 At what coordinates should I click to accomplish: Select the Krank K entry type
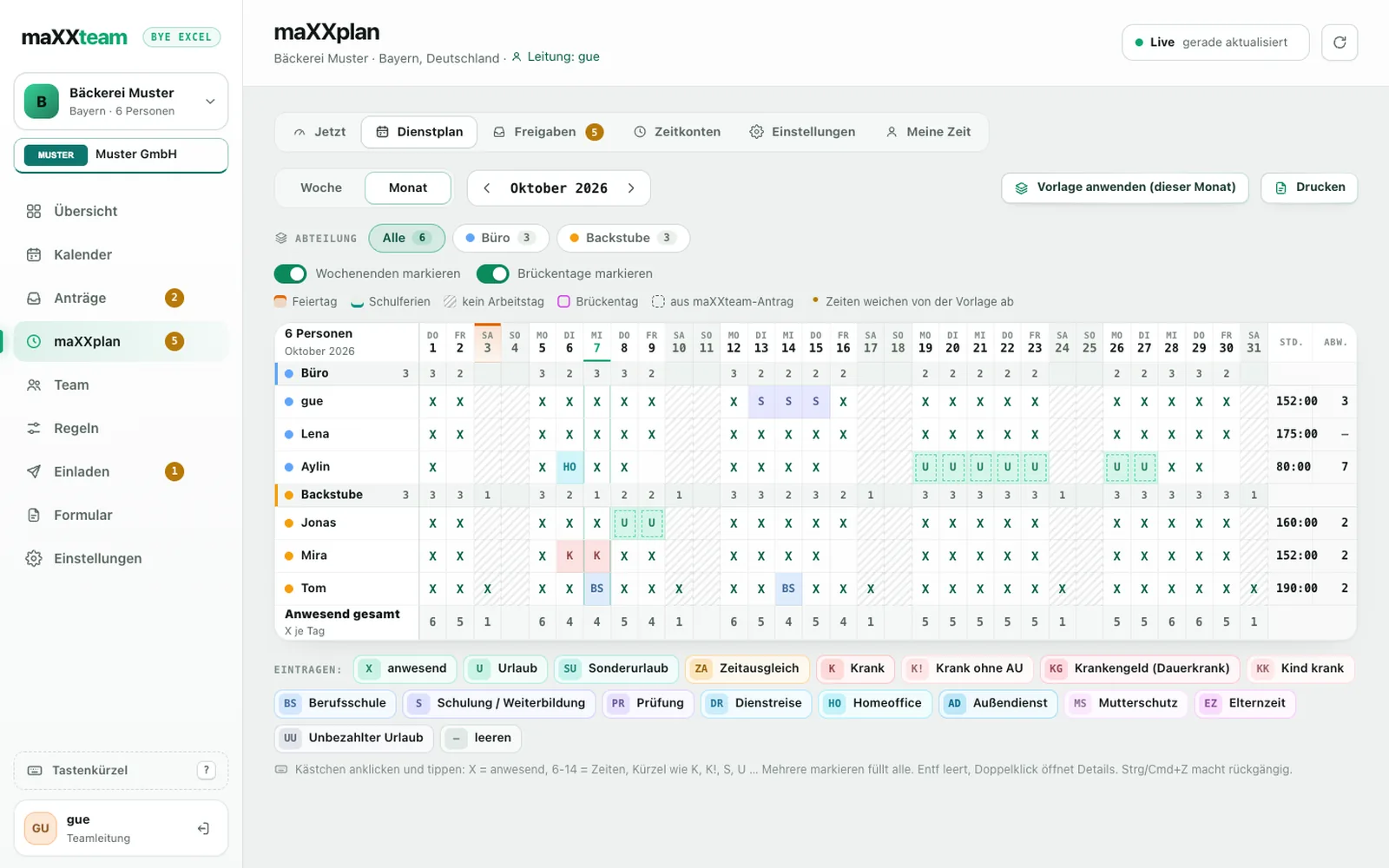click(x=855, y=668)
